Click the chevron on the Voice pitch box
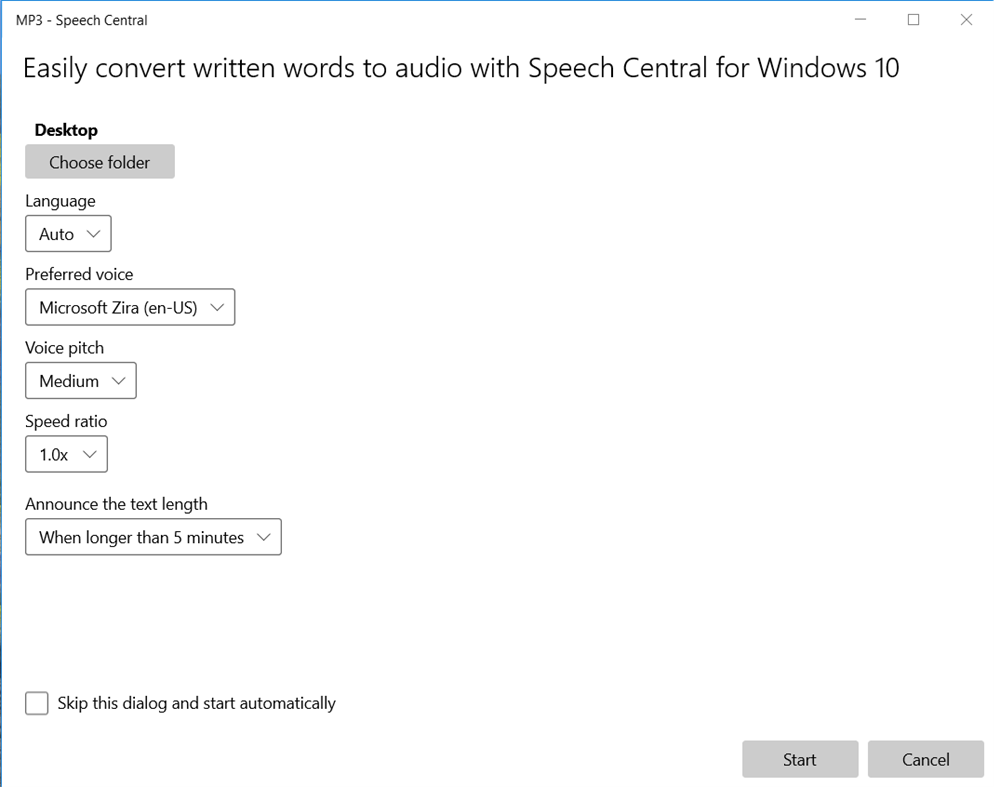Image resolution: width=994 pixels, height=787 pixels. pyautogui.click(x=121, y=380)
